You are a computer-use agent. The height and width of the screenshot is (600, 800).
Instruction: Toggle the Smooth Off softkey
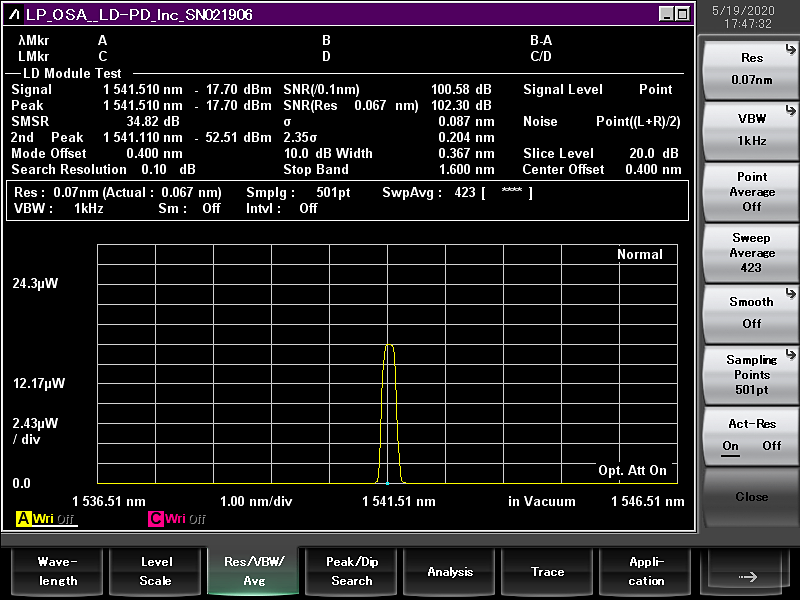(x=751, y=312)
